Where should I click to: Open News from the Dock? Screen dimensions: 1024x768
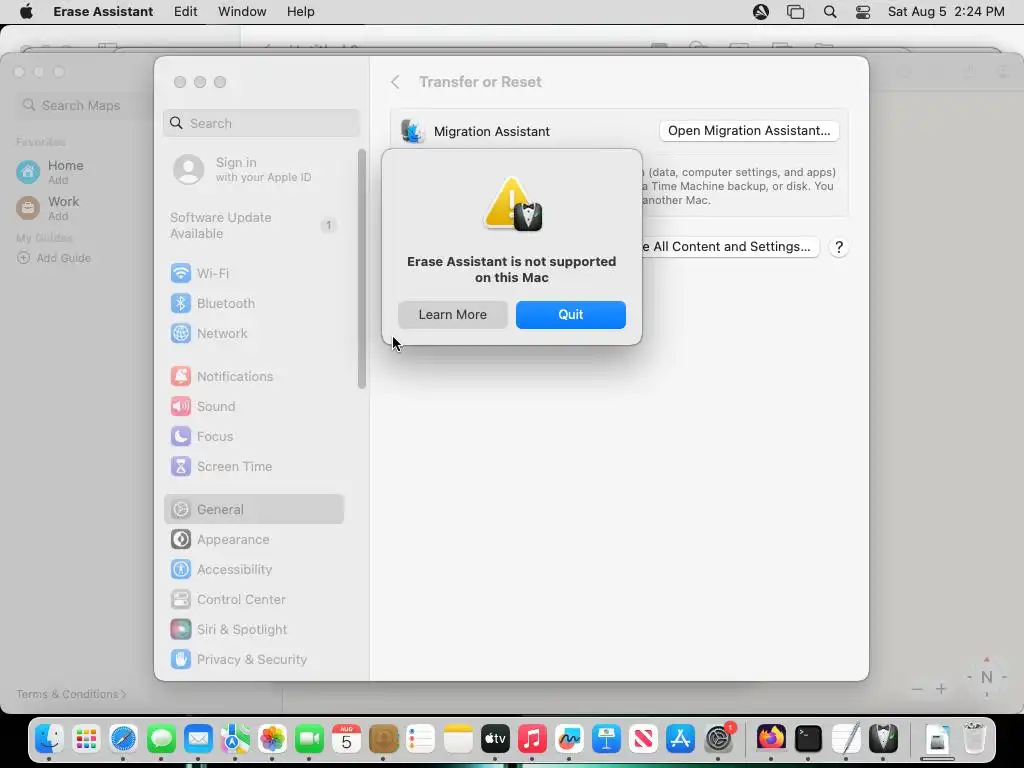tap(643, 739)
